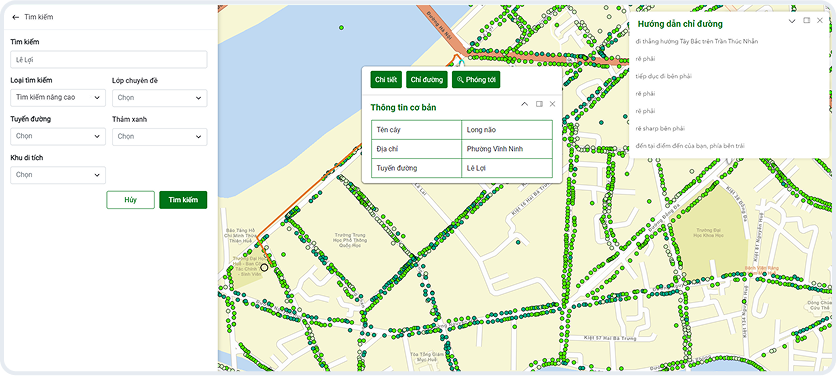
Task: Expand the Tuyến đường dropdown
Action: click(x=58, y=136)
